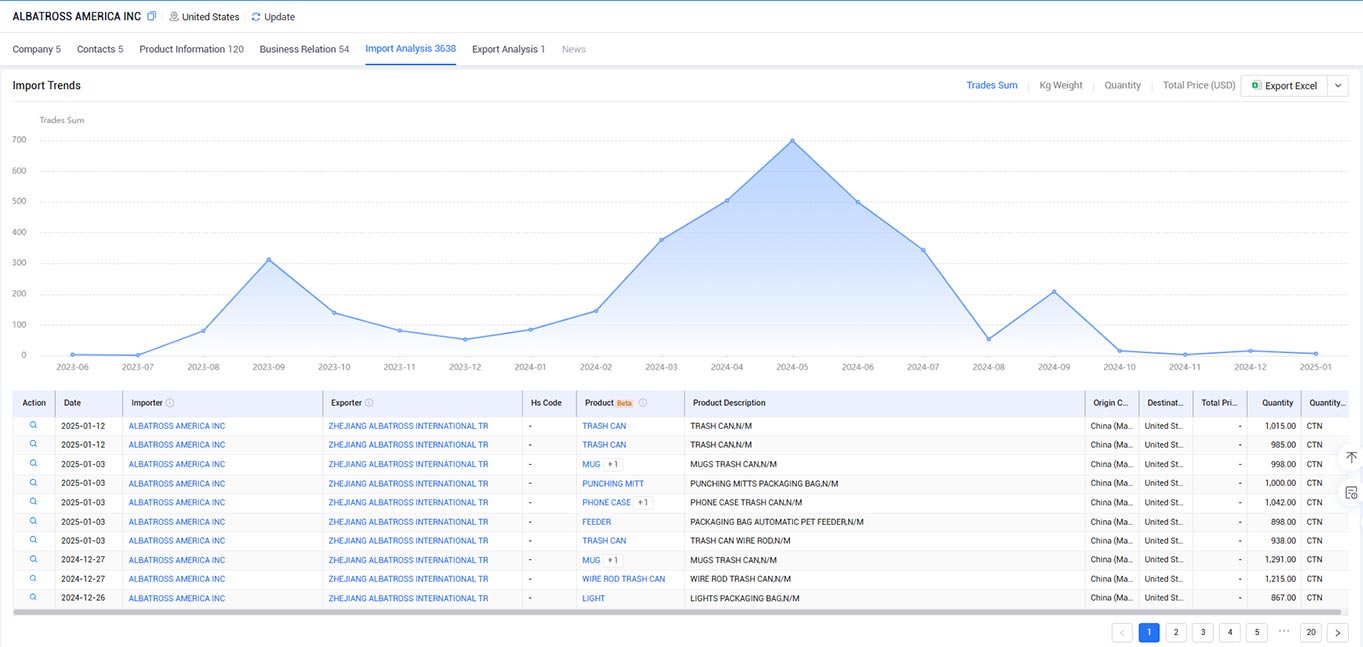View details for 985.00 quantity TRASH CAN row

pos(33,444)
